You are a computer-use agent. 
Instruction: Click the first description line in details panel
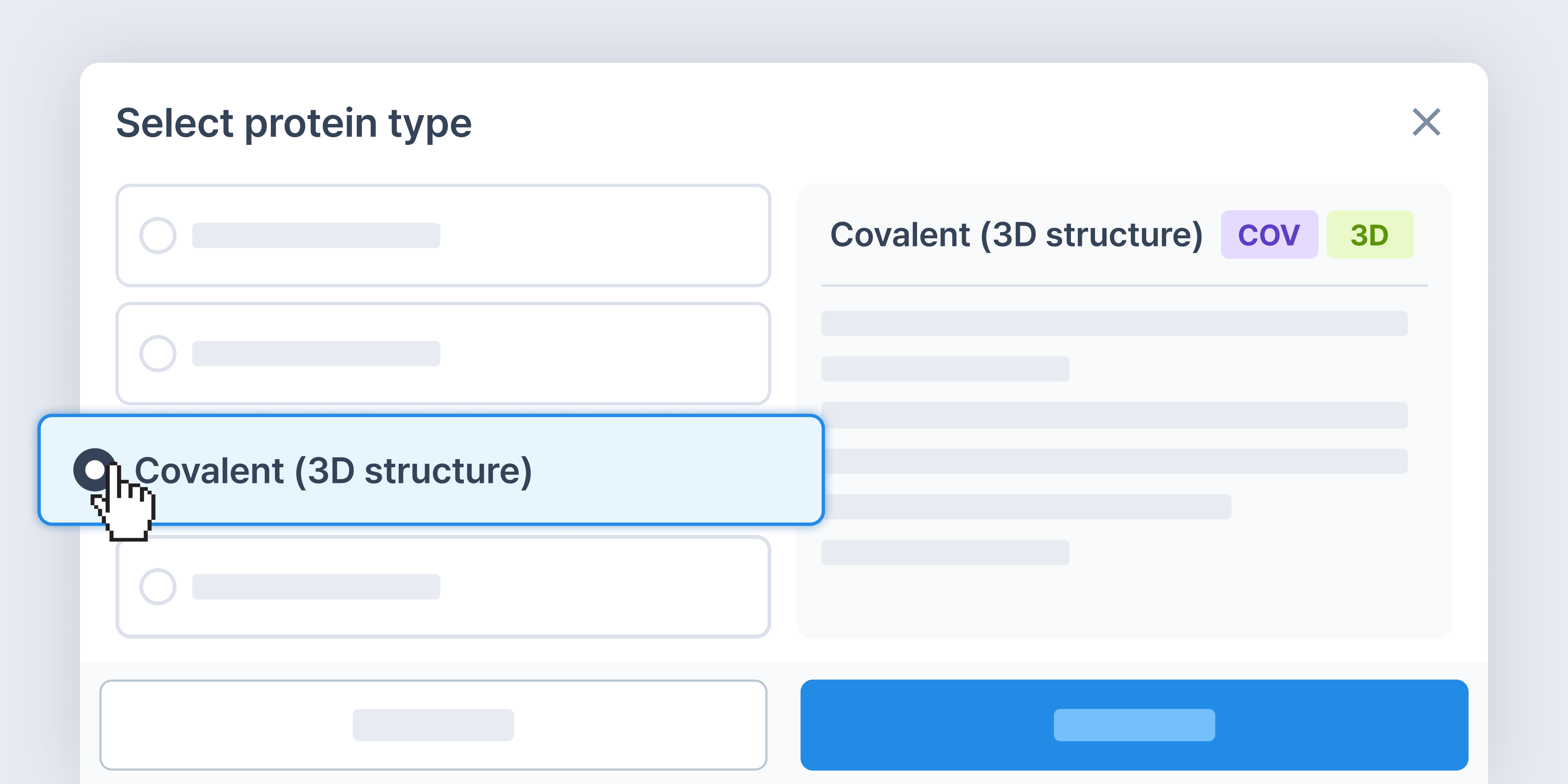pyautogui.click(x=1114, y=323)
